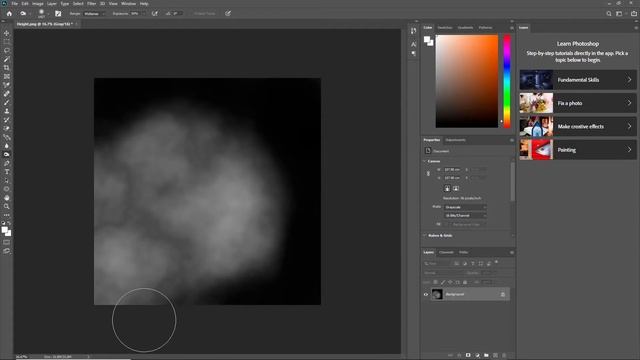Click the new layer icon in Layers footer
The height and width of the screenshot is (360, 640).
click(495, 356)
